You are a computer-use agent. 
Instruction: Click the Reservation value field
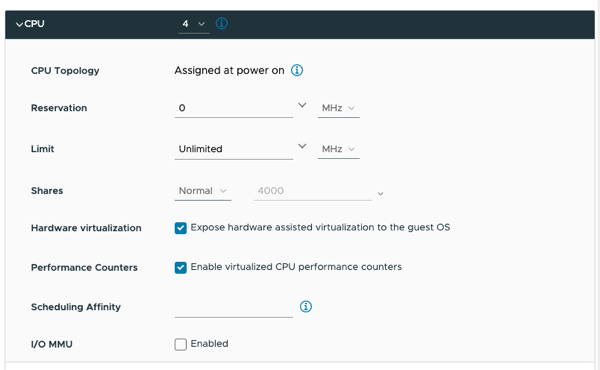click(x=234, y=108)
